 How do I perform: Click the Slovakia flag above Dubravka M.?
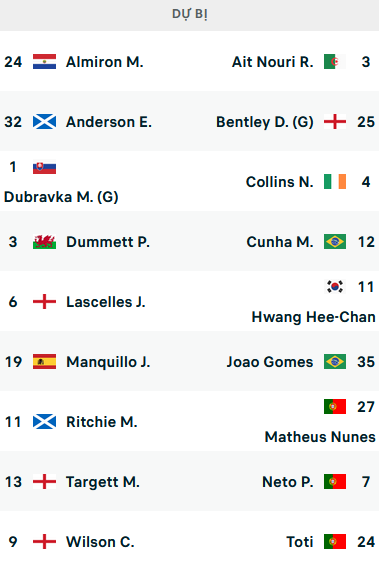click(x=44, y=167)
